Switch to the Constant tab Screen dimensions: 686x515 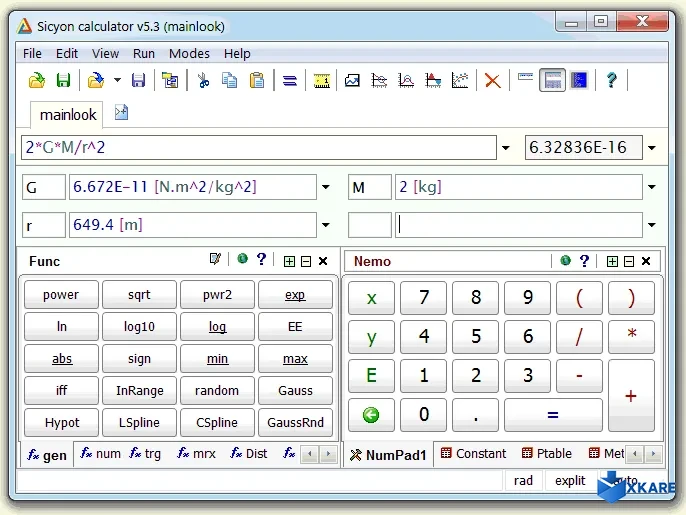click(x=473, y=454)
